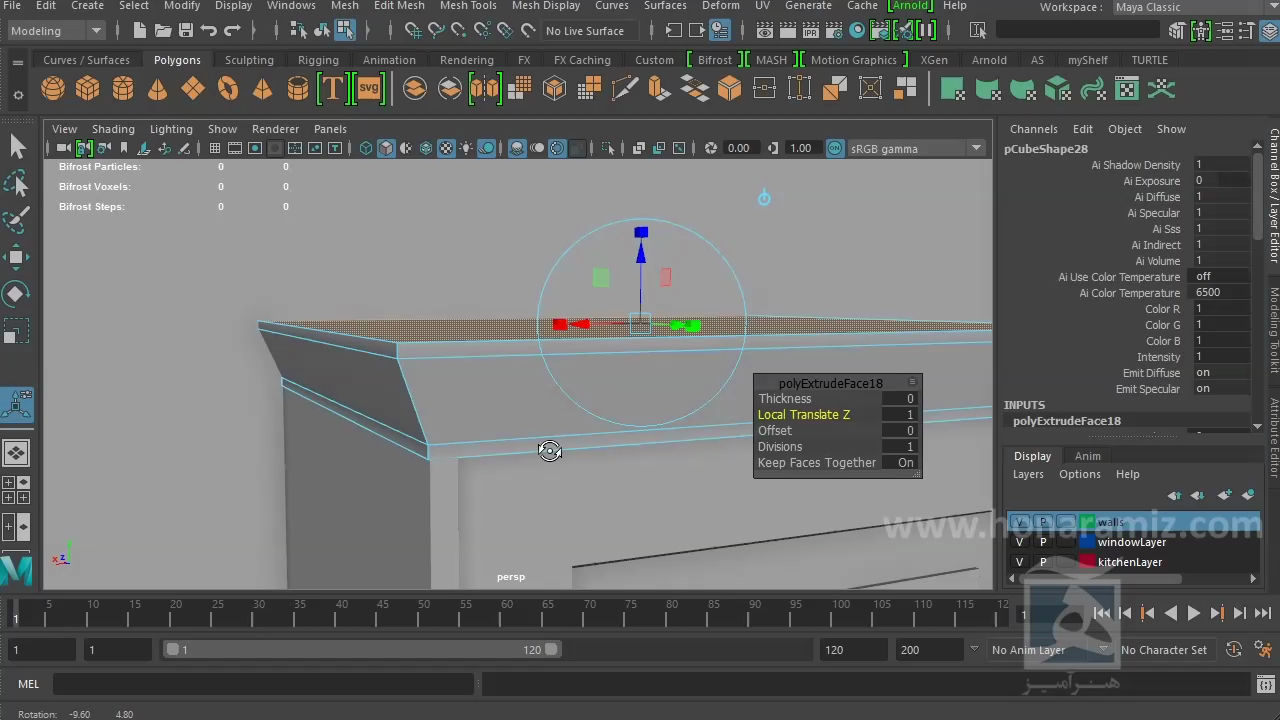Viewport: 1280px width, 720px height.
Task: Switch to the Rigging shelf tab
Action: (318, 60)
